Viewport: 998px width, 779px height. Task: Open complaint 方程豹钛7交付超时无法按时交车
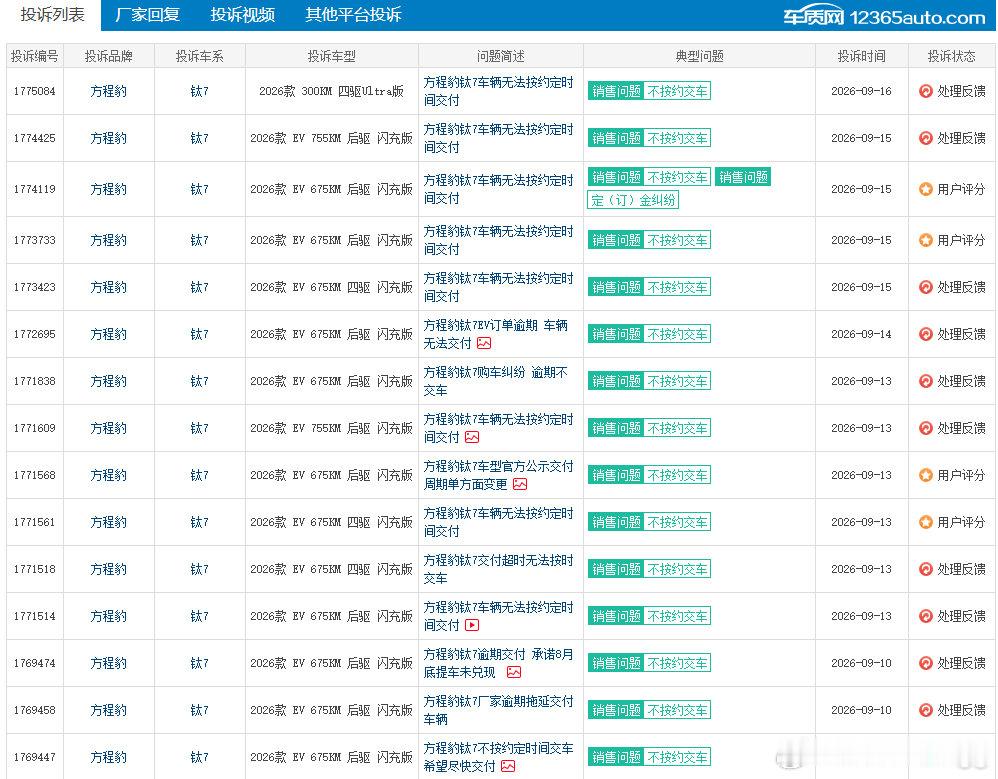(498, 570)
